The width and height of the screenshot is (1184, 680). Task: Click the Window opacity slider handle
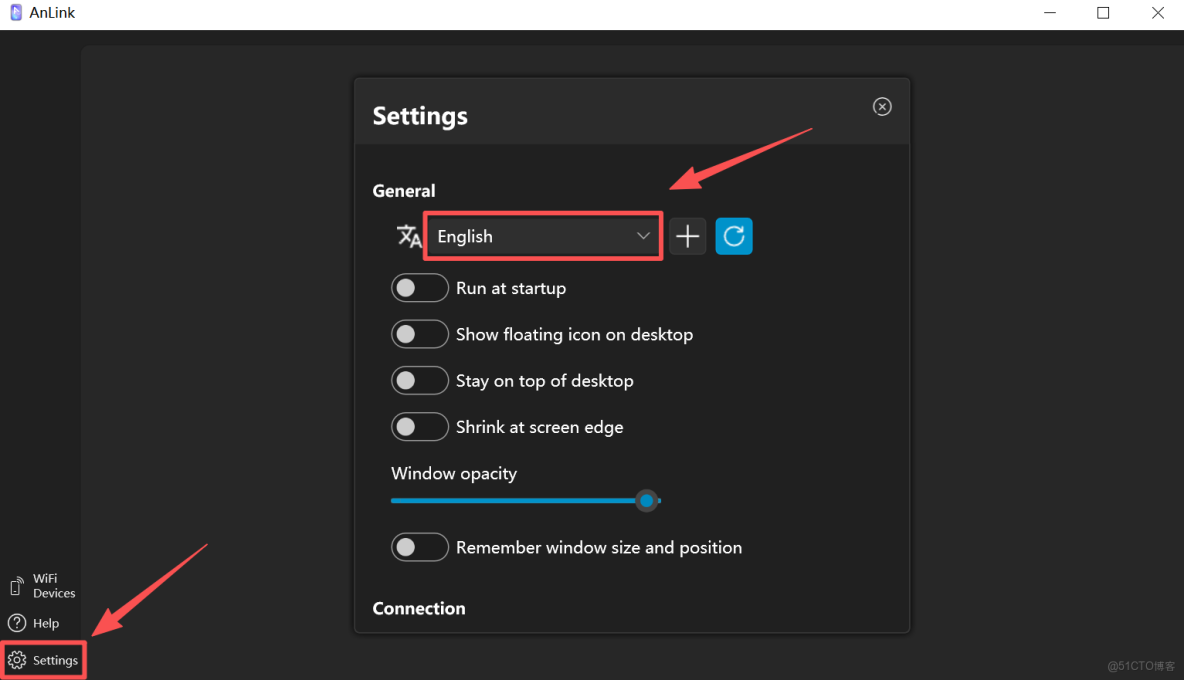click(x=647, y=500)
